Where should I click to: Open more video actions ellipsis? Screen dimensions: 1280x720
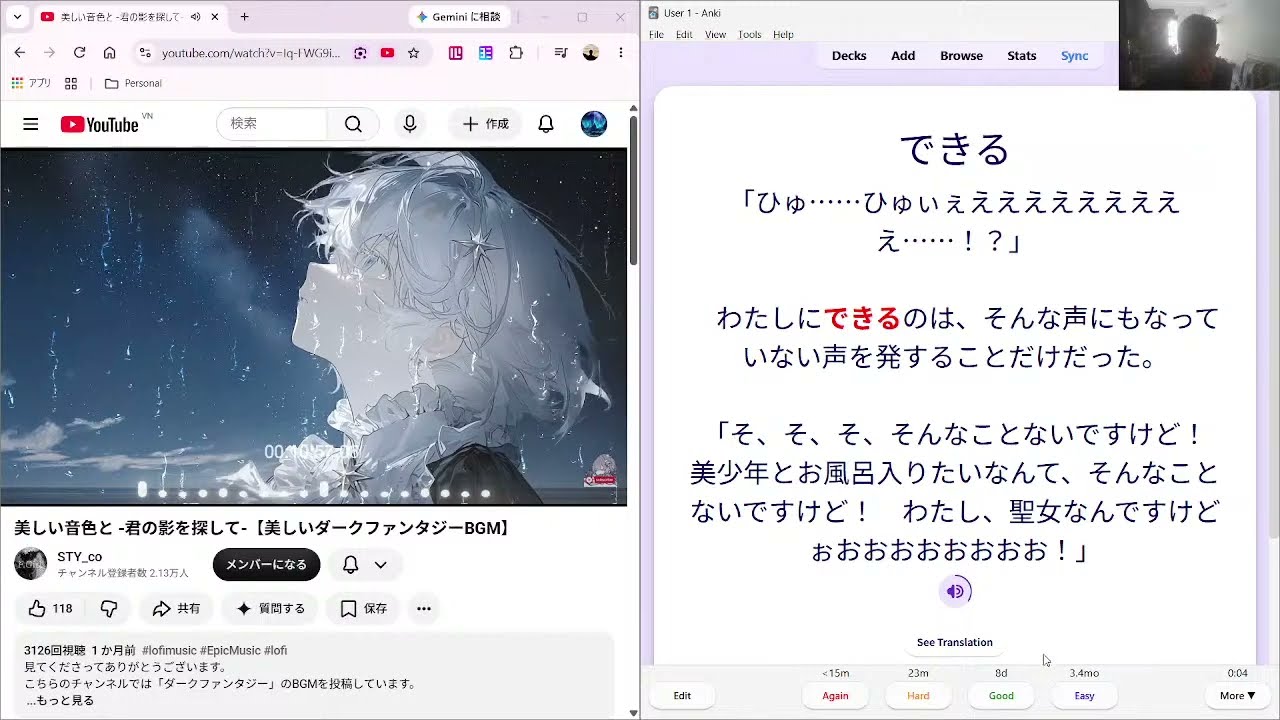424,608
